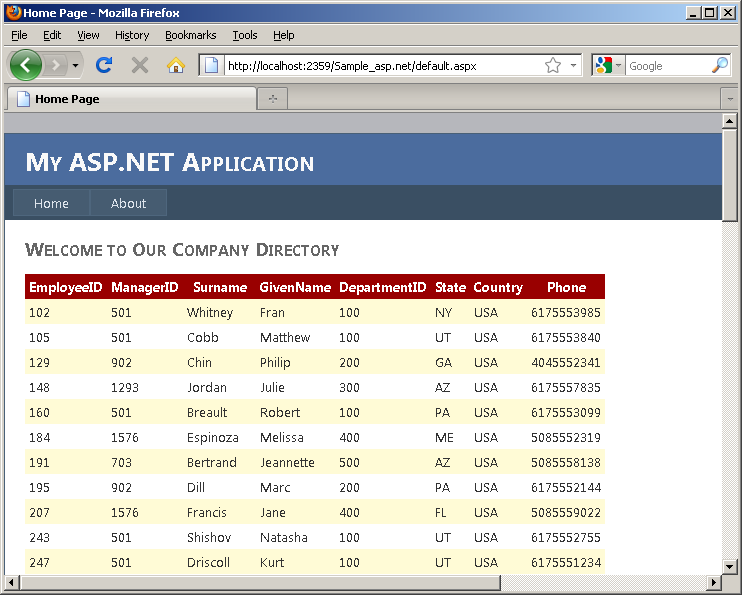This screenshot has width=742, height=595.
Task: Click the Phone column header
Action: (566, 287)
